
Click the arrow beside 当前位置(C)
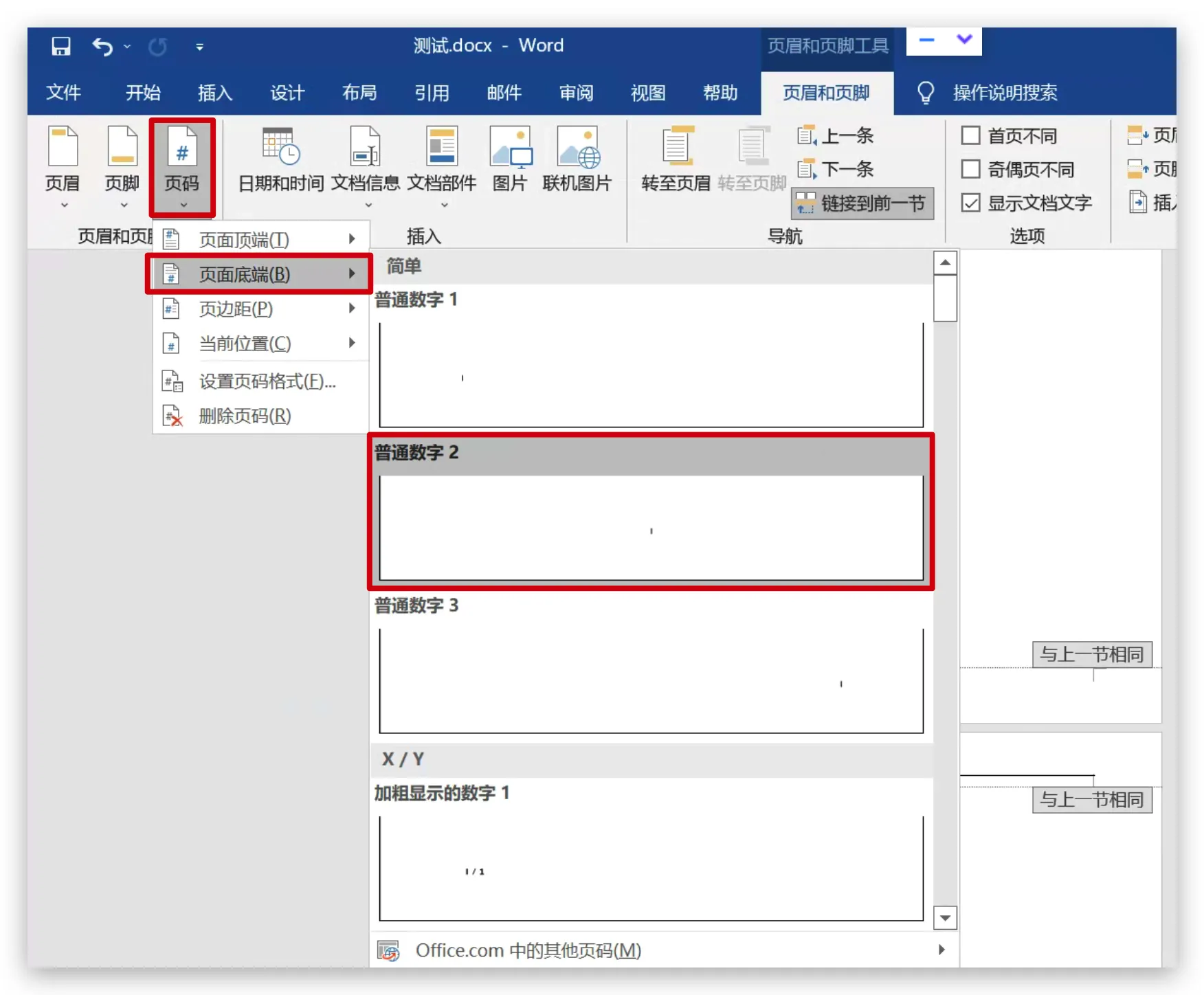352,342
